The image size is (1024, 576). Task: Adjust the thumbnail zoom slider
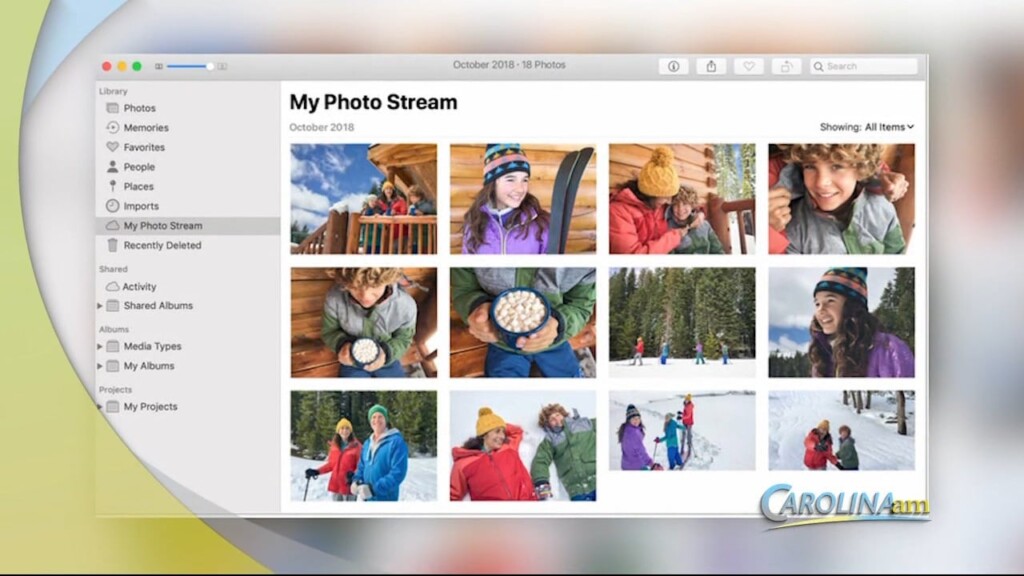189,66
